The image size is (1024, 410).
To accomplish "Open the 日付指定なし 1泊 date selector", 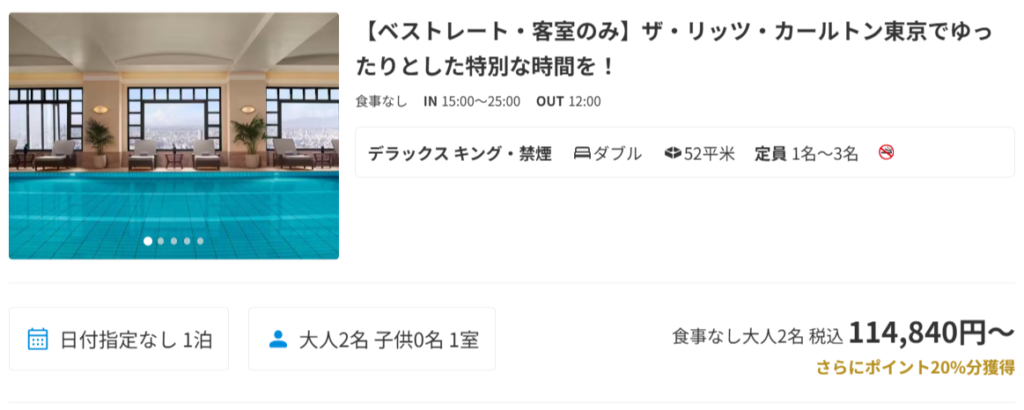I will 119,339.
